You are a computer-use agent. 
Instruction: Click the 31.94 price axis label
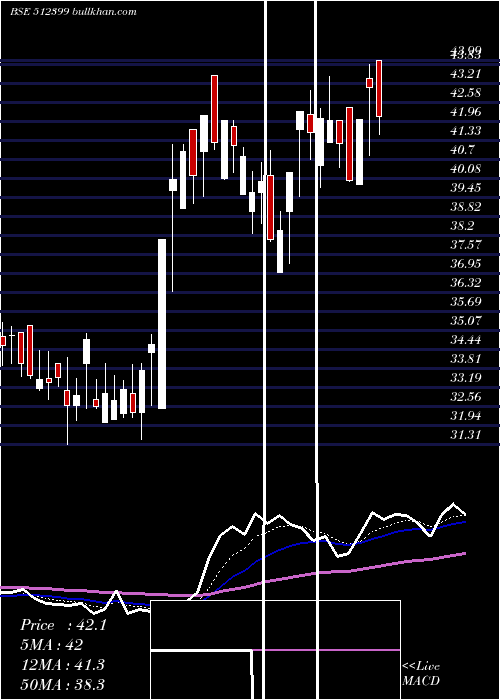(x=466, y=416)
